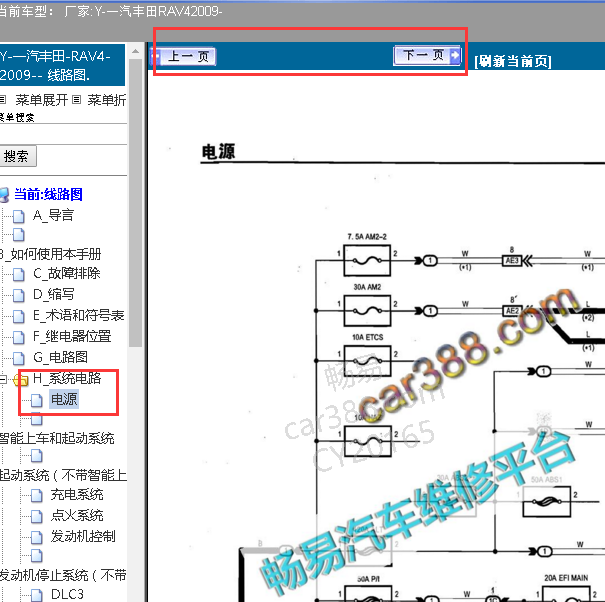Click the 当前:线路图 computer icon
Viewport: 605px width, 602px height.
click(4, 195)
